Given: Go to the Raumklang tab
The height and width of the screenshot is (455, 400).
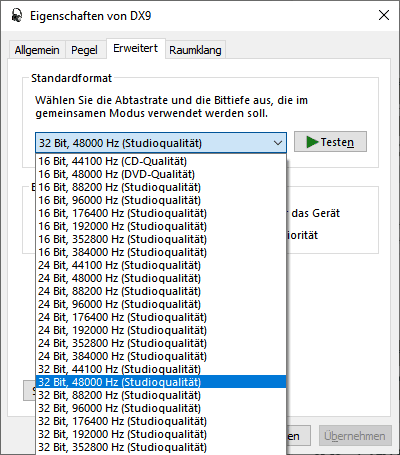Looking at the screenshot, I should pos(195,50).
